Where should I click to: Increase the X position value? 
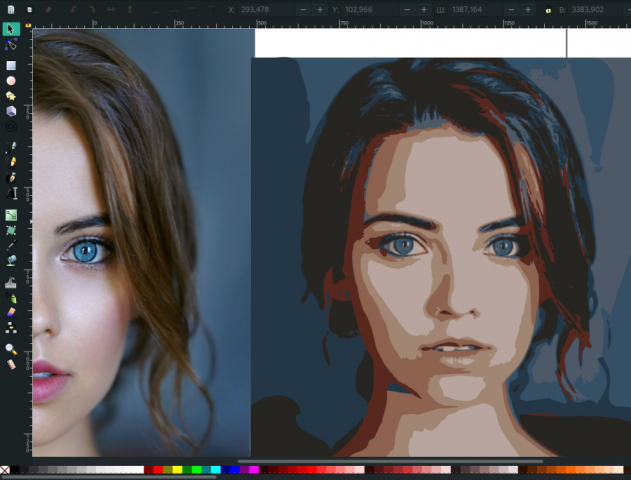click(320, 10)
